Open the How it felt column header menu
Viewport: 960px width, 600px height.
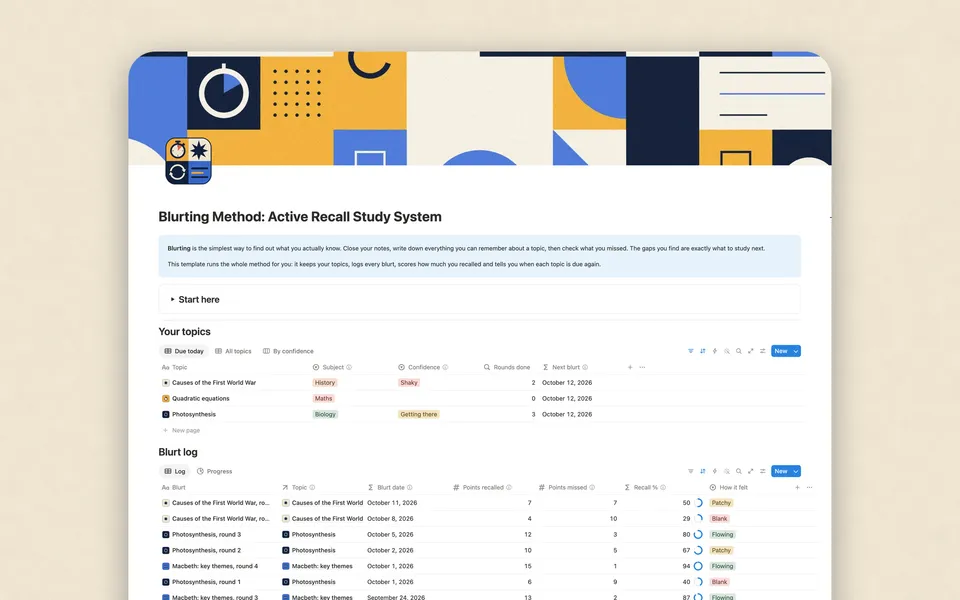click(729, 487)
